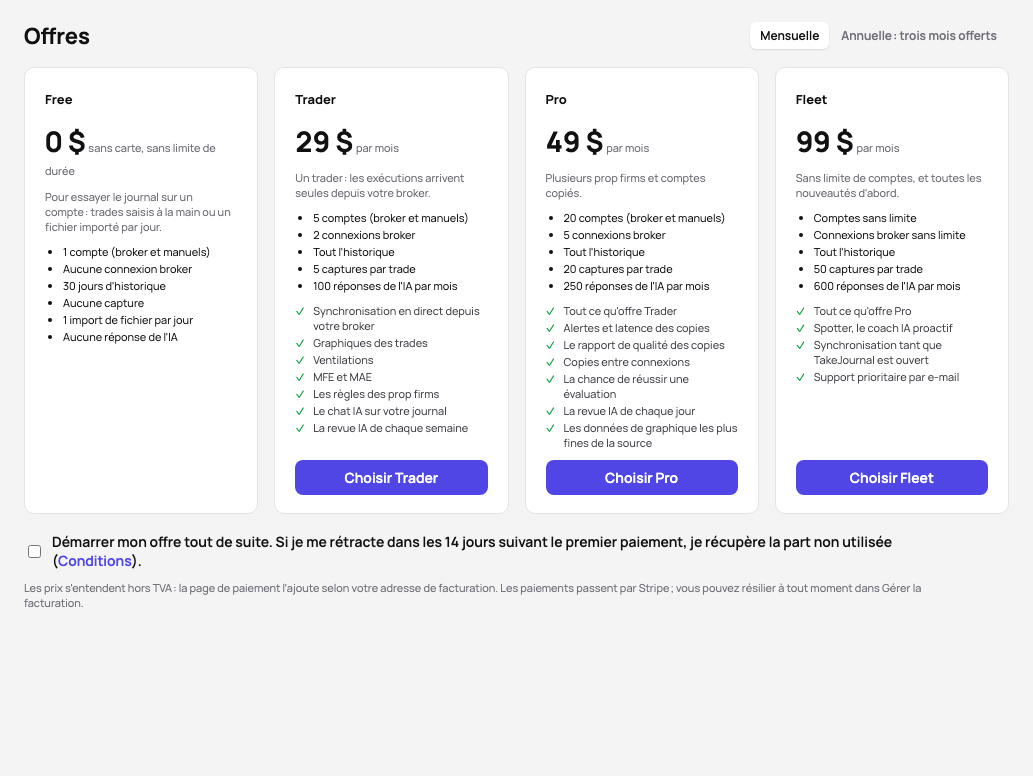
Task: Click the 49 $ price
Action: coord(574,142)
